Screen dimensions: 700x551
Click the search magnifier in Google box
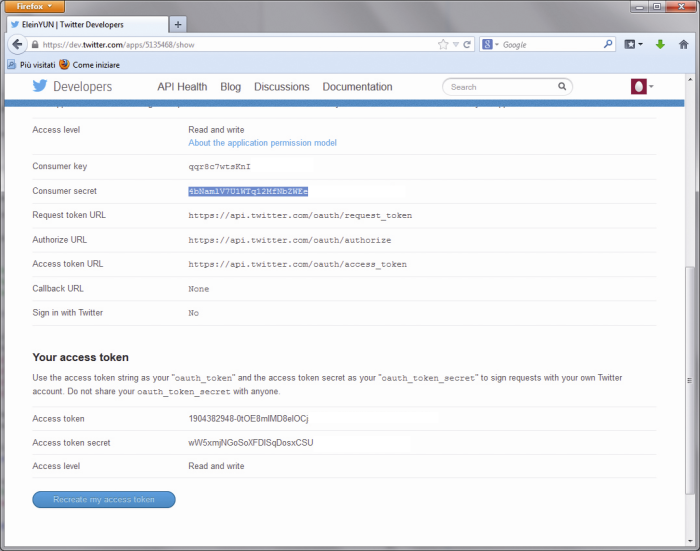(608, 45)
